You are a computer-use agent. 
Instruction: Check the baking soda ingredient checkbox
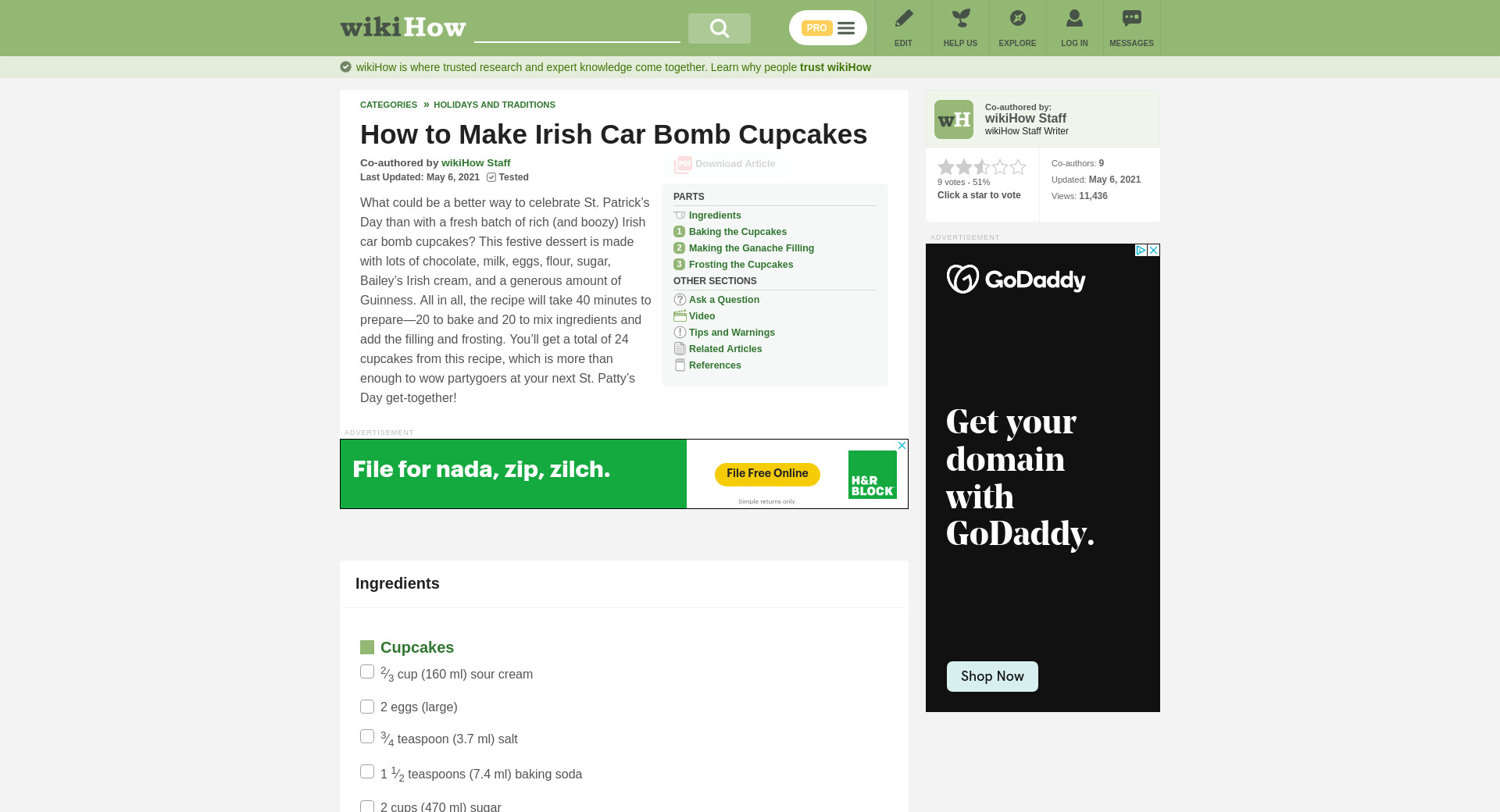pyautogui.click(x=367, y=771)
